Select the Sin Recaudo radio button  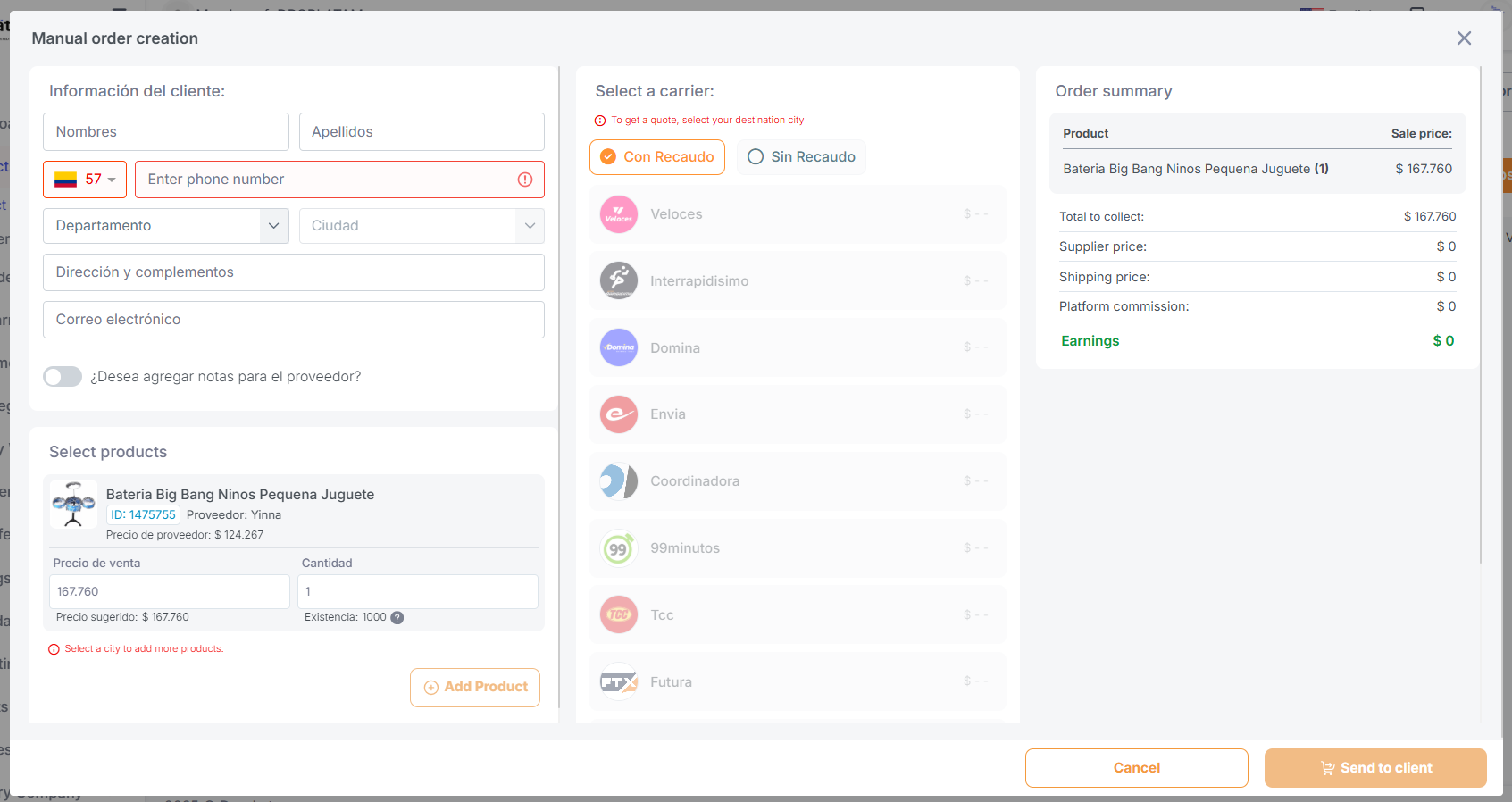(756, 157)
